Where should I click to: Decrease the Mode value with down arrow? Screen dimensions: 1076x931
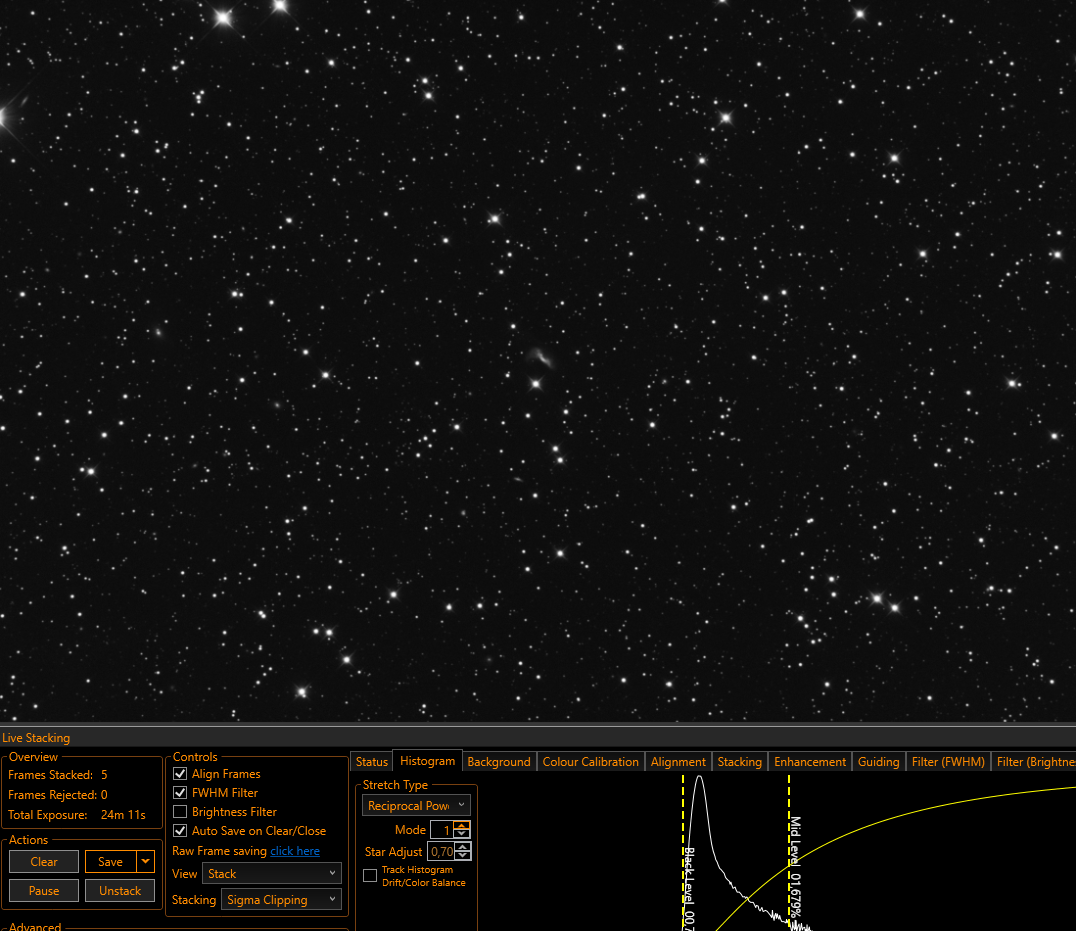click(x=462, y=834)
